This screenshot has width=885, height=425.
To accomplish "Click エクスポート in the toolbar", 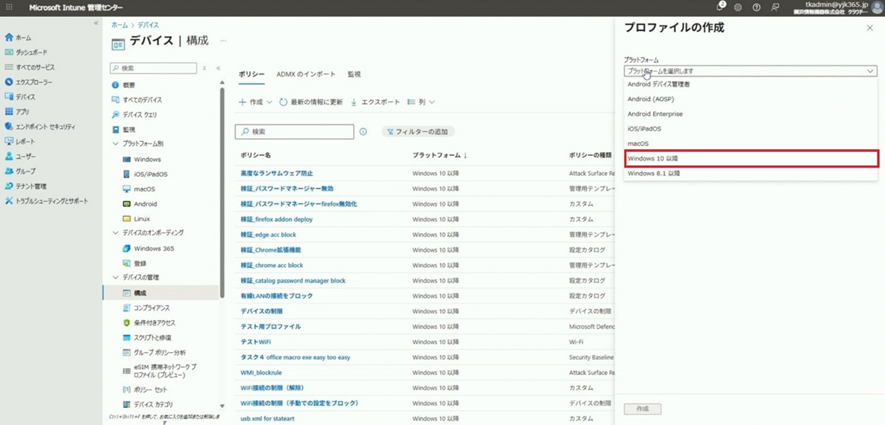I will tap(375, 102).
